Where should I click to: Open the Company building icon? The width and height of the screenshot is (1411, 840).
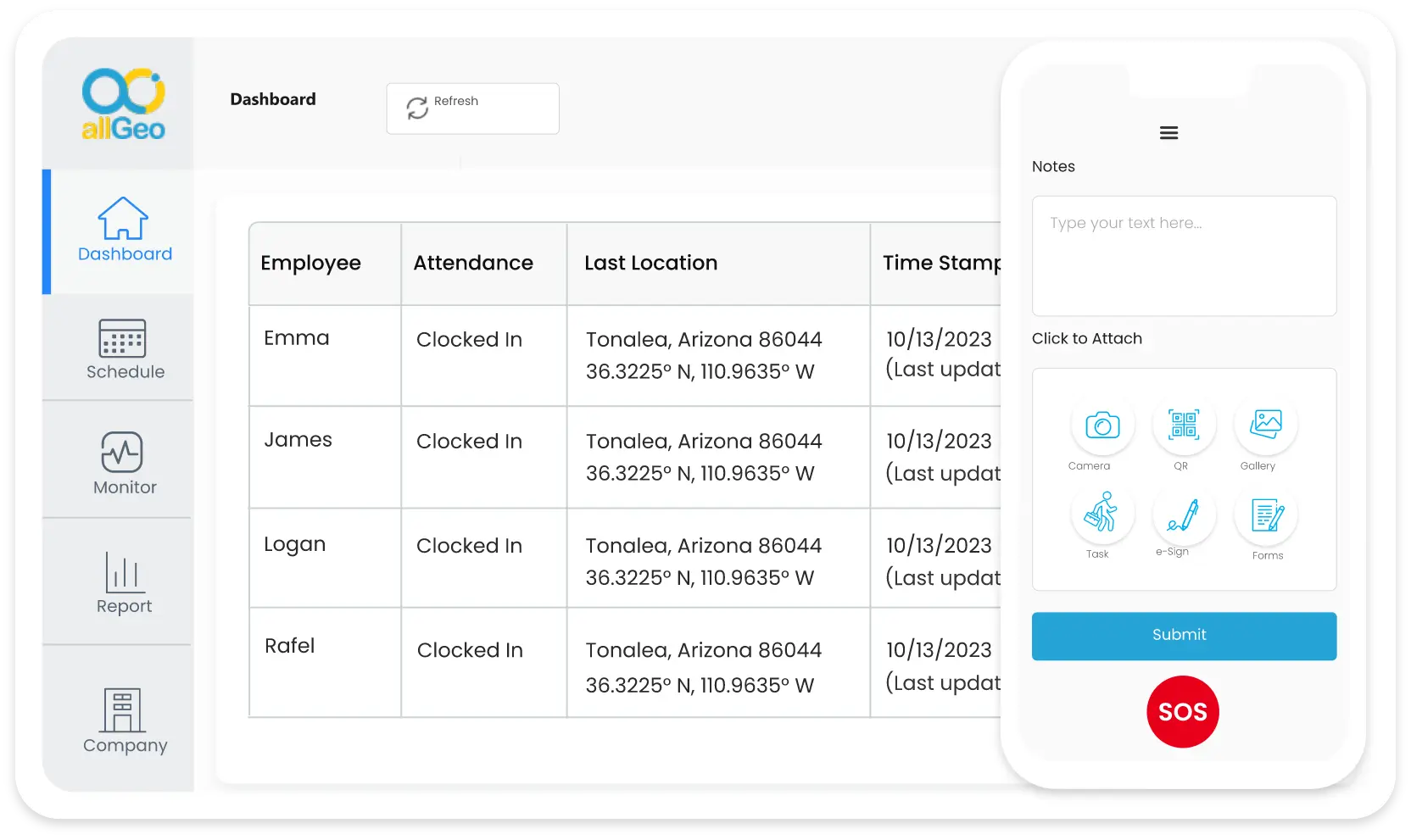[x=123, y=710]
